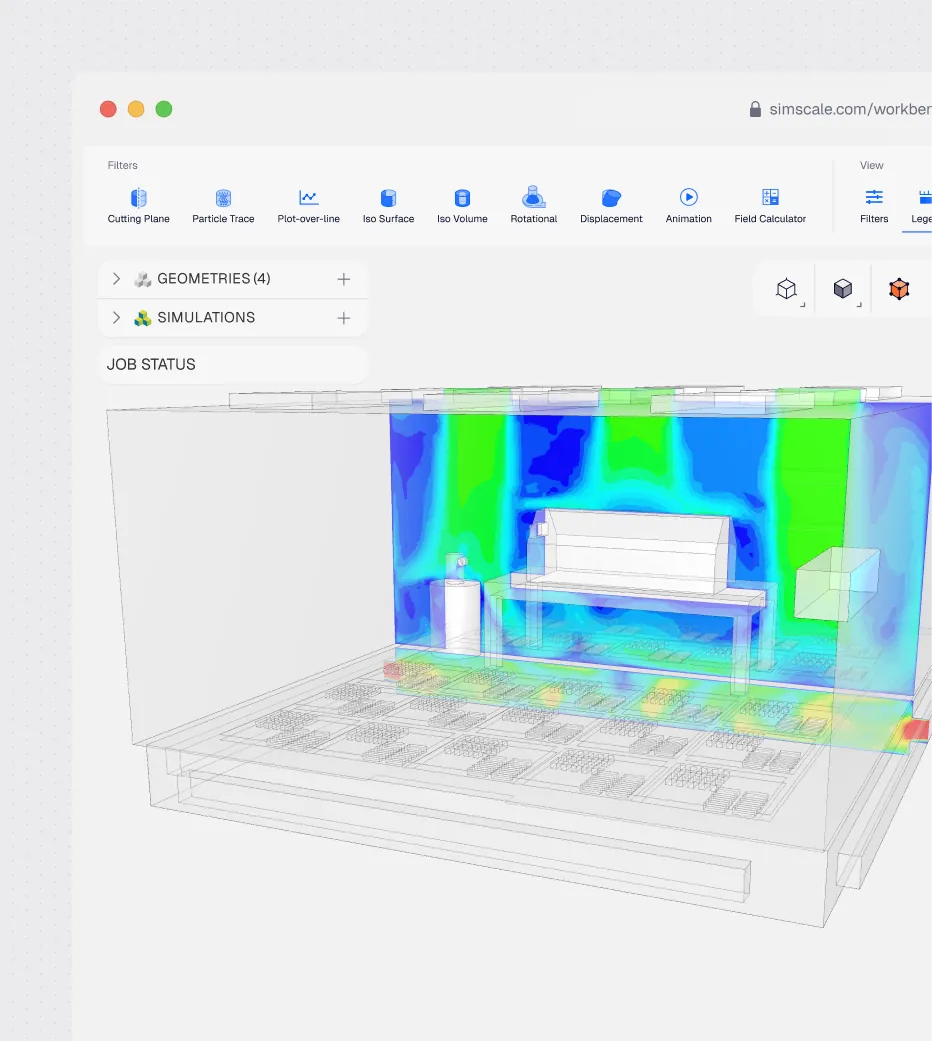
Task: Open the shaded cube render mode dropdown
Action: [x=844, y=289]
